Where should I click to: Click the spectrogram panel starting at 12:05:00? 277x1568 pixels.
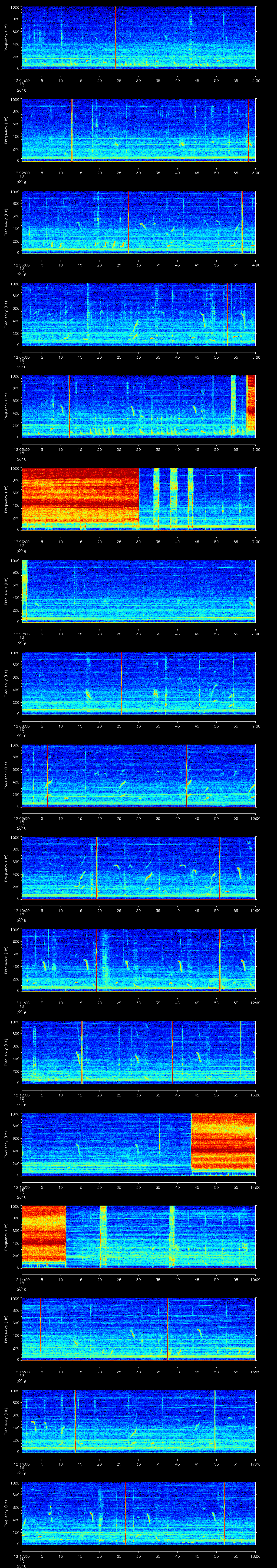point(139,407)
